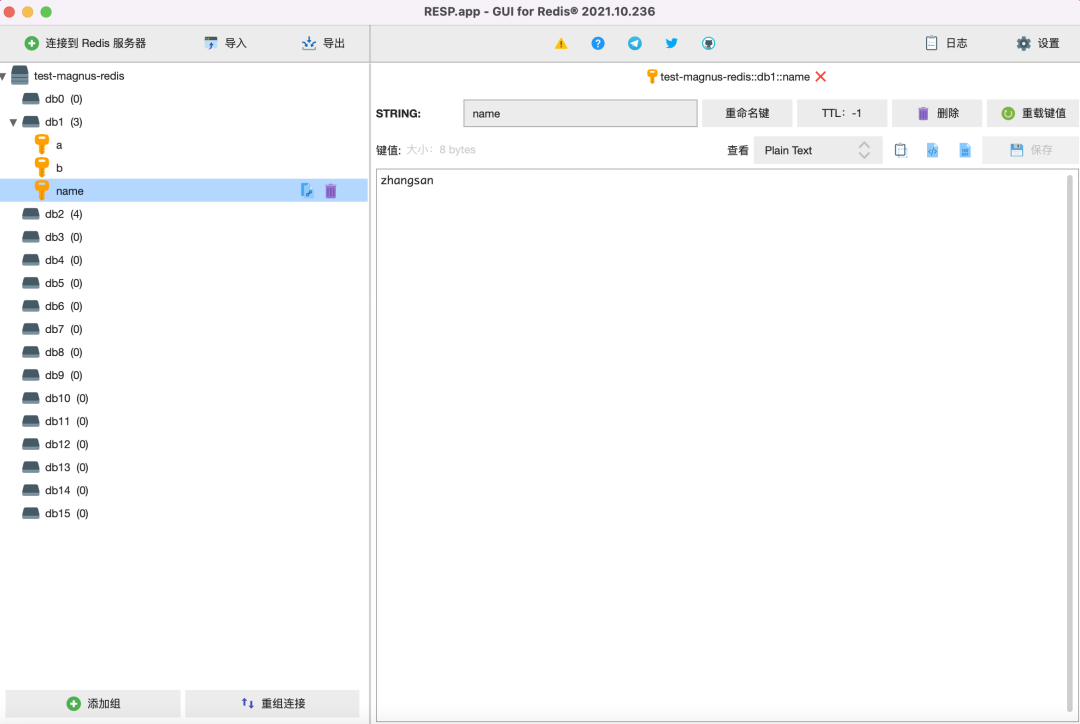Close the test-magnus-redis::db1::name tab

tap(820, 76)
